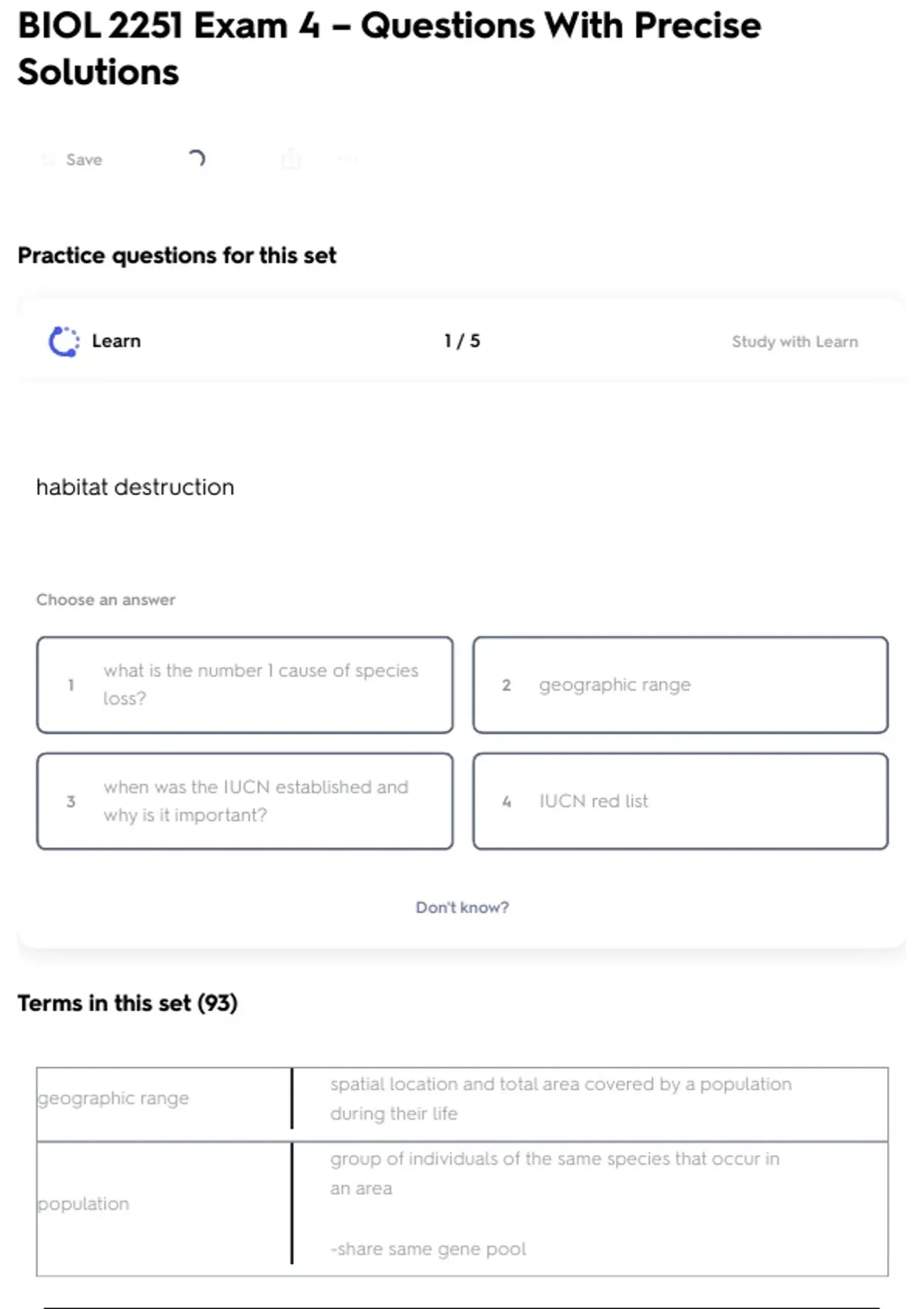Pick answer 4 IUCN red list
The height and width of the screenshot is (1309, 924).
point(680,801)
